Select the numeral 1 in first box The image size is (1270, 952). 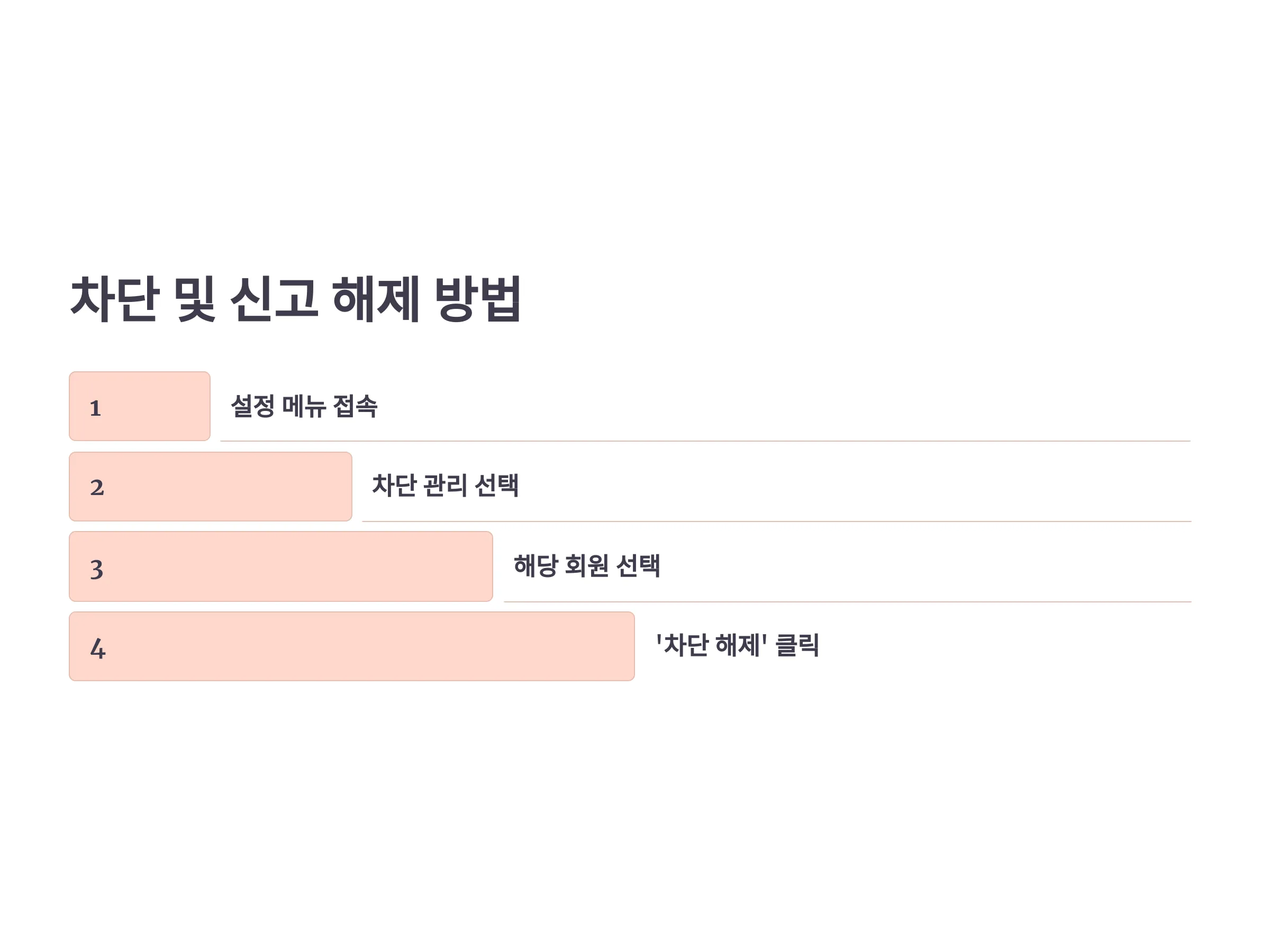tap(95, 409)
